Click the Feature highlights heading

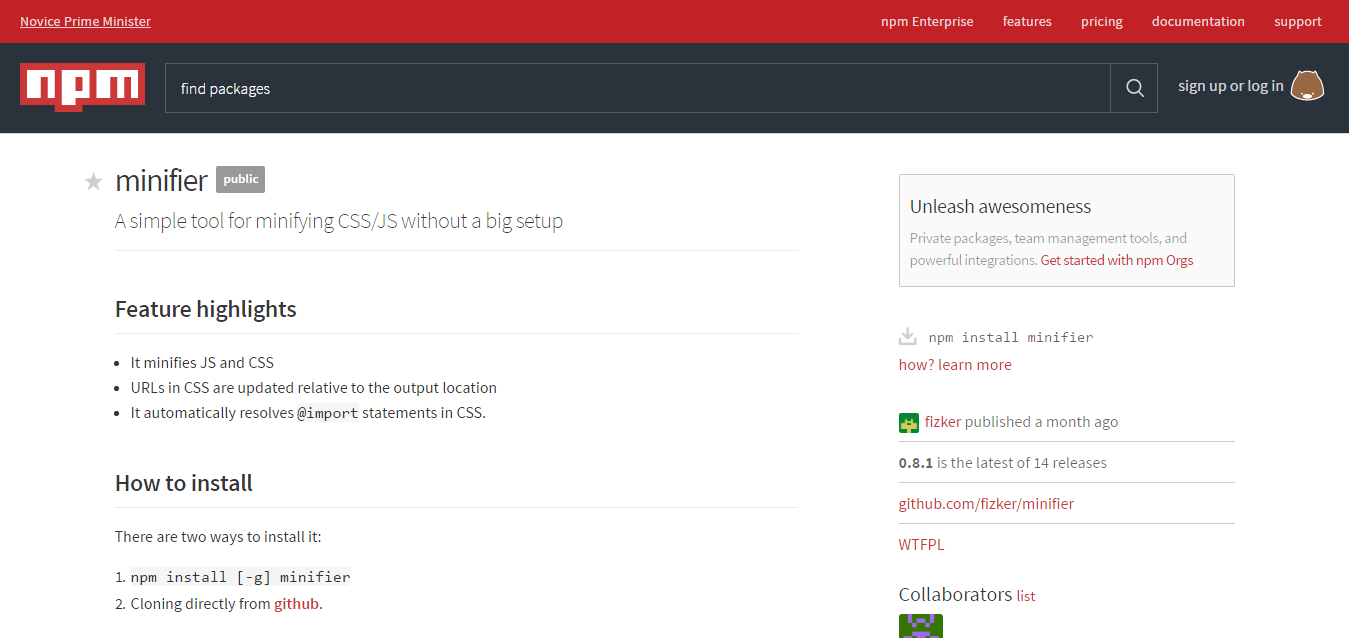pyautogui.click(x=206, y=309)
